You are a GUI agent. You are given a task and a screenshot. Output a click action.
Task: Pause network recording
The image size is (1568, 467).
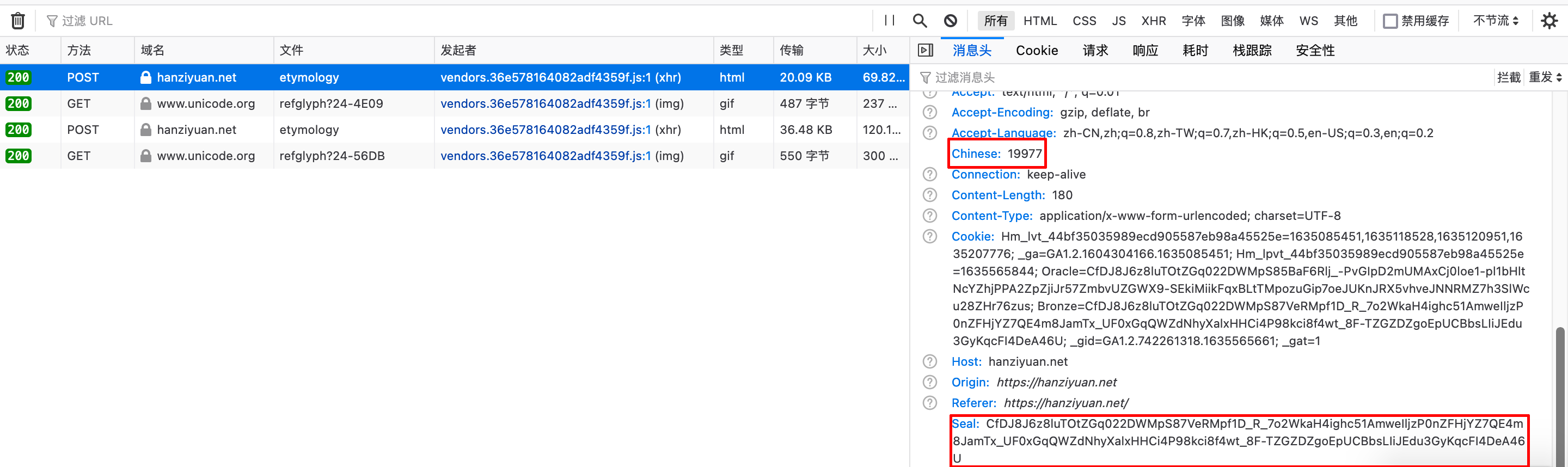tap(889, 21)
